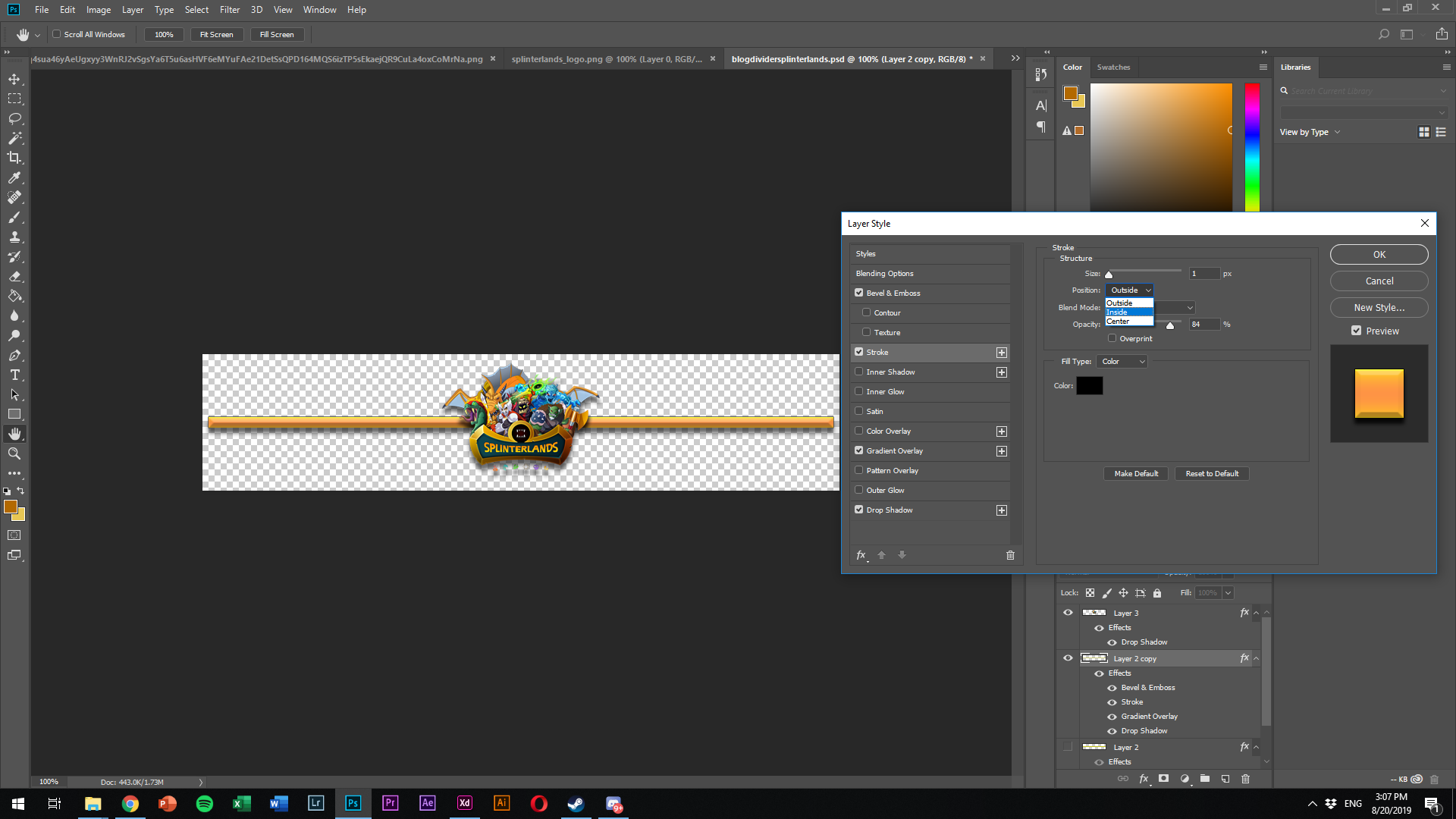This screenshot has width=1456, height=819.
Task: Open the Filter menu
Action: tap(230, 10)
